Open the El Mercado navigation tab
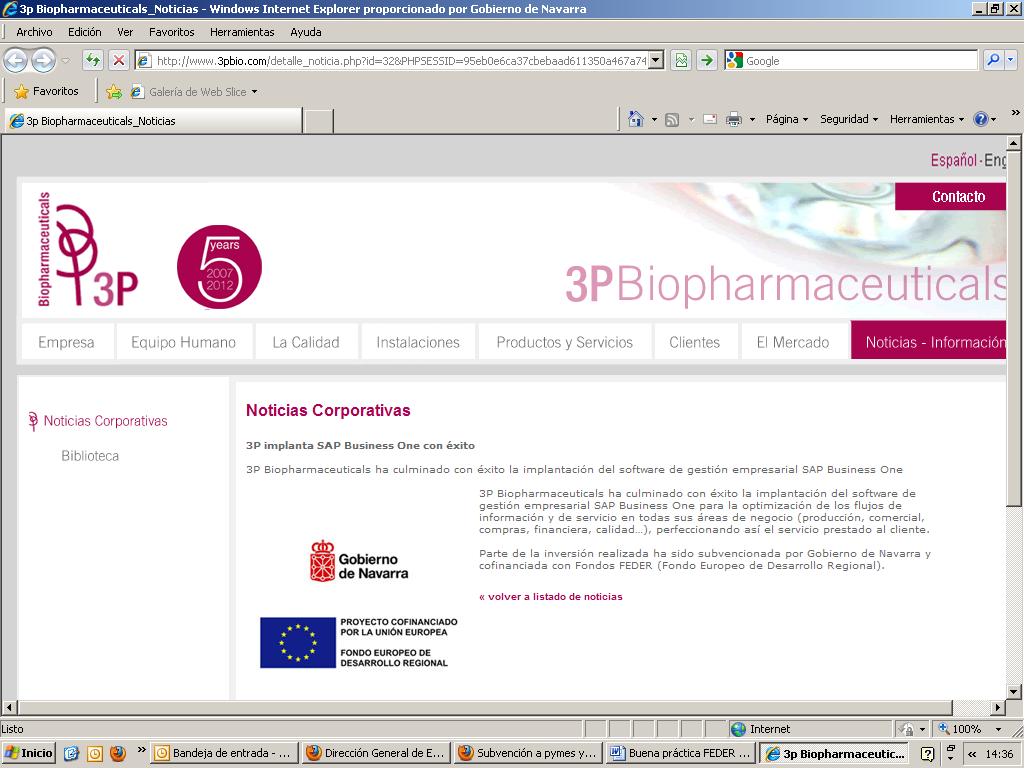Viewport: 1025px width, 769px height. click(x=793, y=342)
